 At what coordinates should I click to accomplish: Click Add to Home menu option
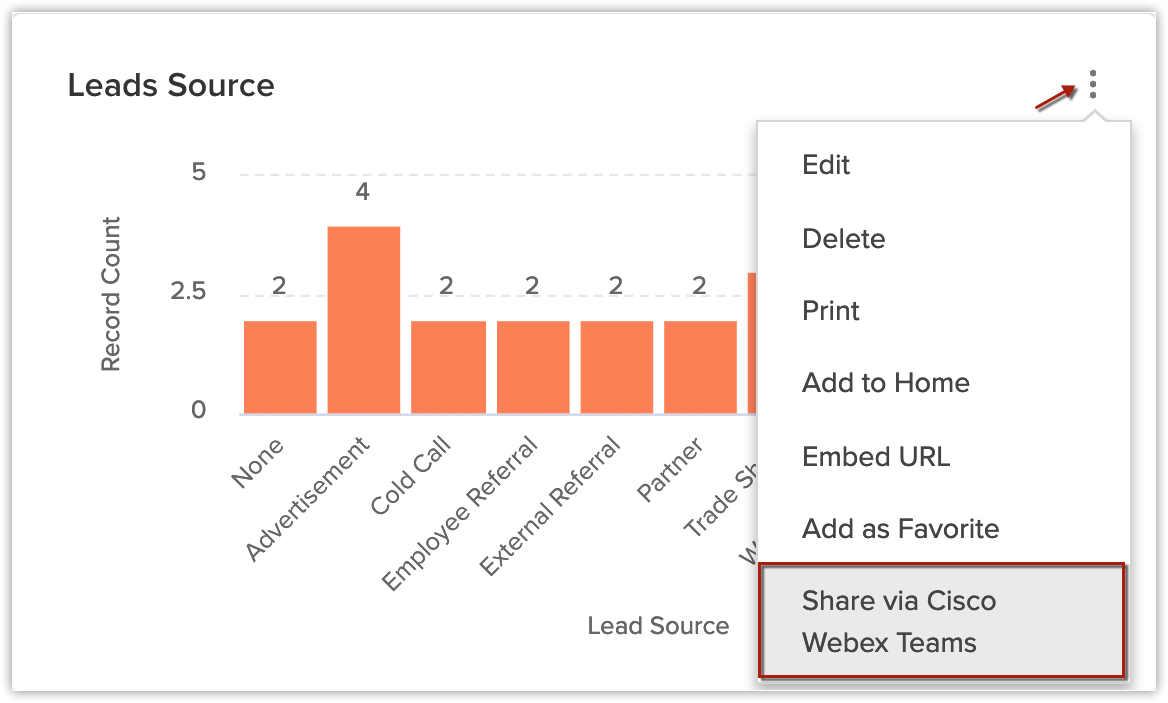(x=885, y=383)
